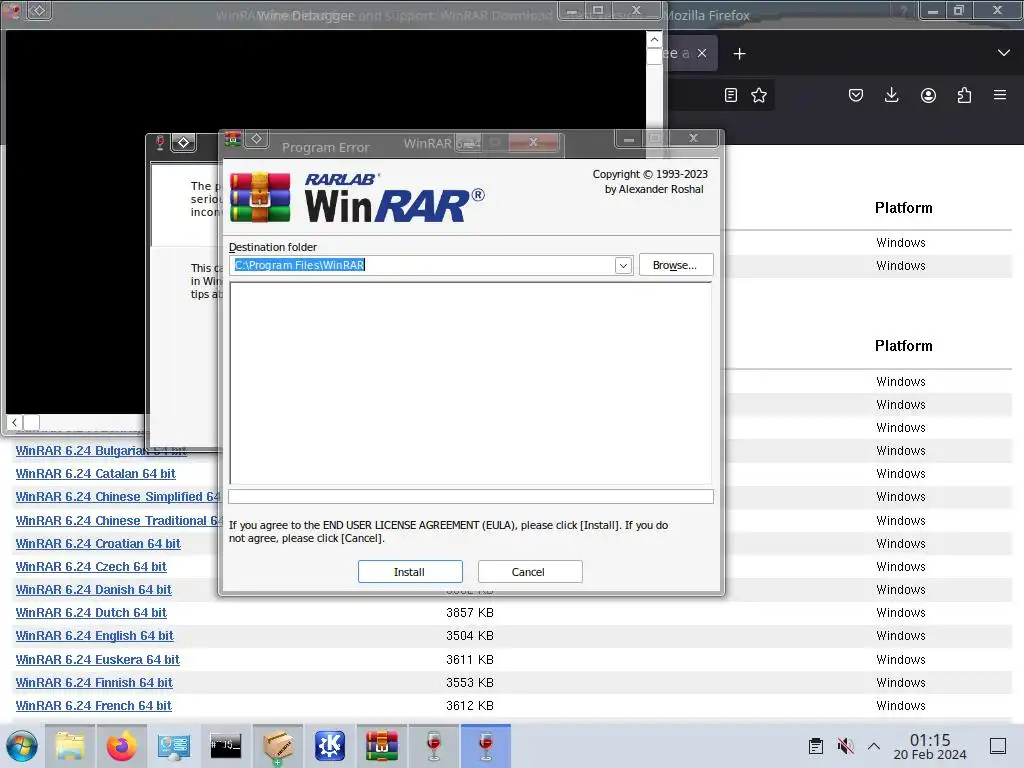Screen dimensions: 1024x768
Task: Open the Firefox hamburger menu
Action: (1000, 95)
